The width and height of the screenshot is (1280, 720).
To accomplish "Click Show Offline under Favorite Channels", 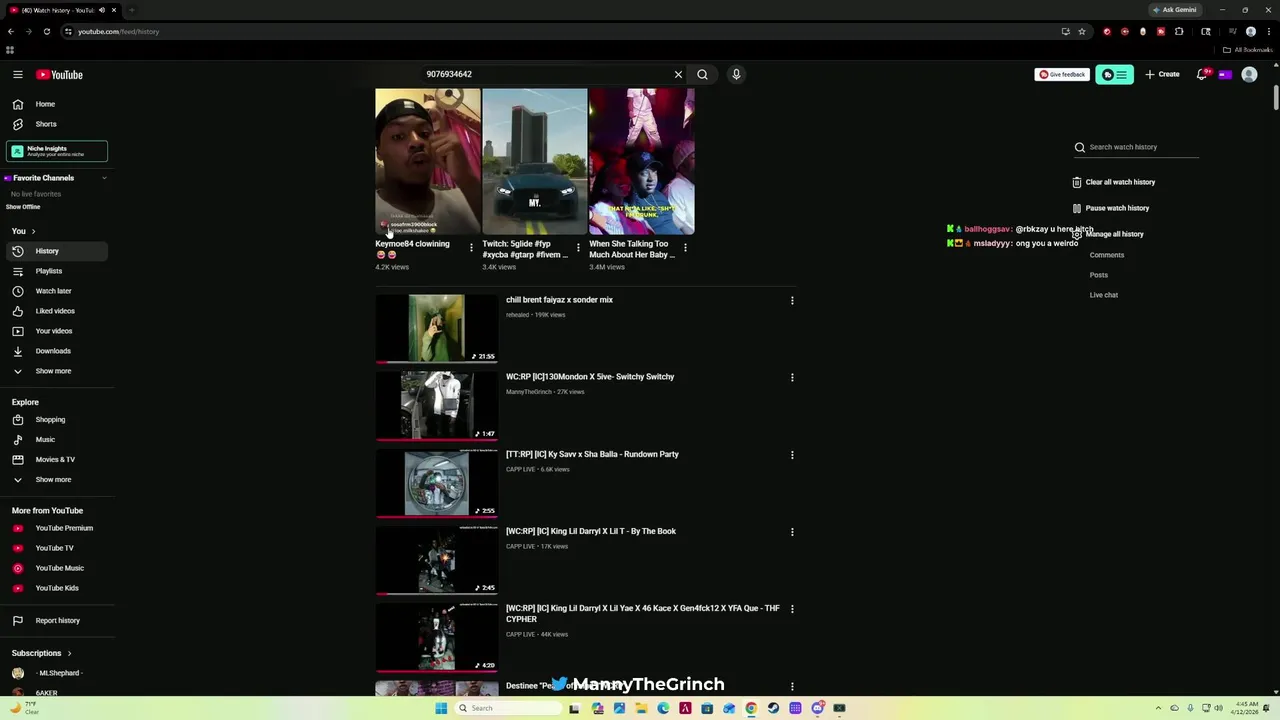I will coord(23,207).
